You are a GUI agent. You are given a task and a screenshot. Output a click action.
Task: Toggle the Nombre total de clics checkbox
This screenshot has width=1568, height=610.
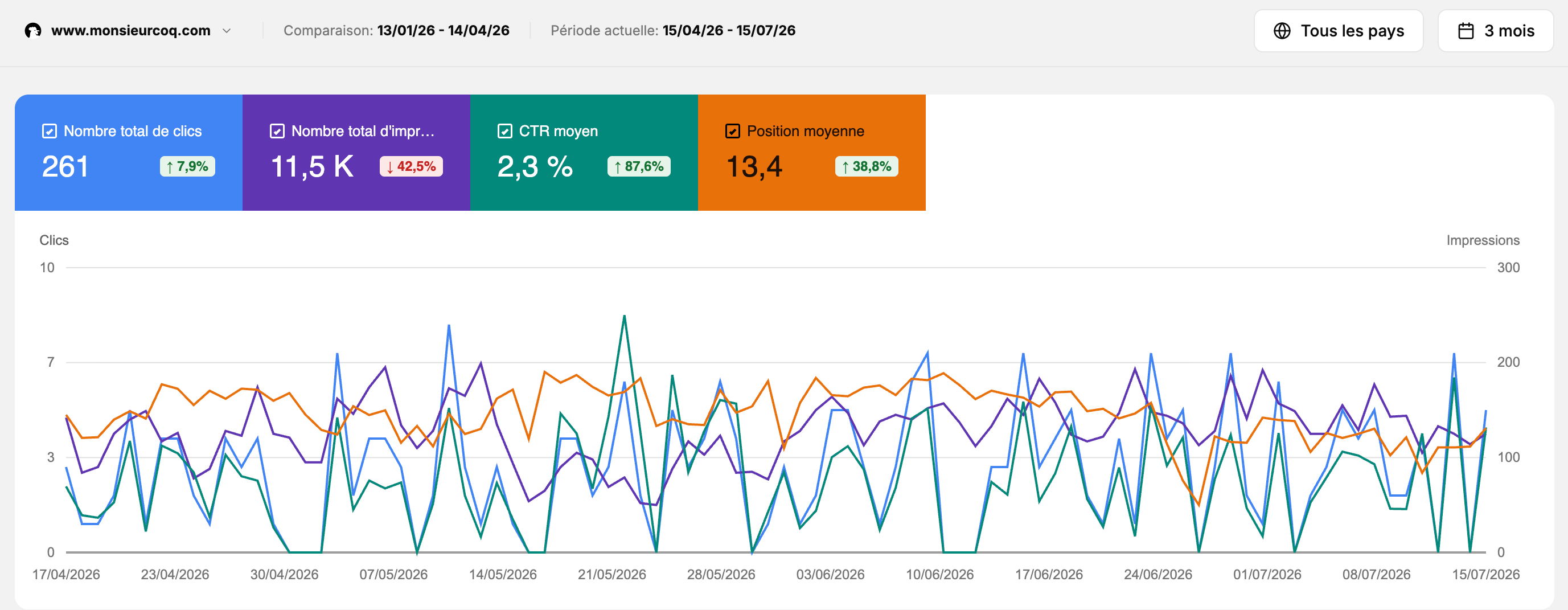[x=50, y=131]
